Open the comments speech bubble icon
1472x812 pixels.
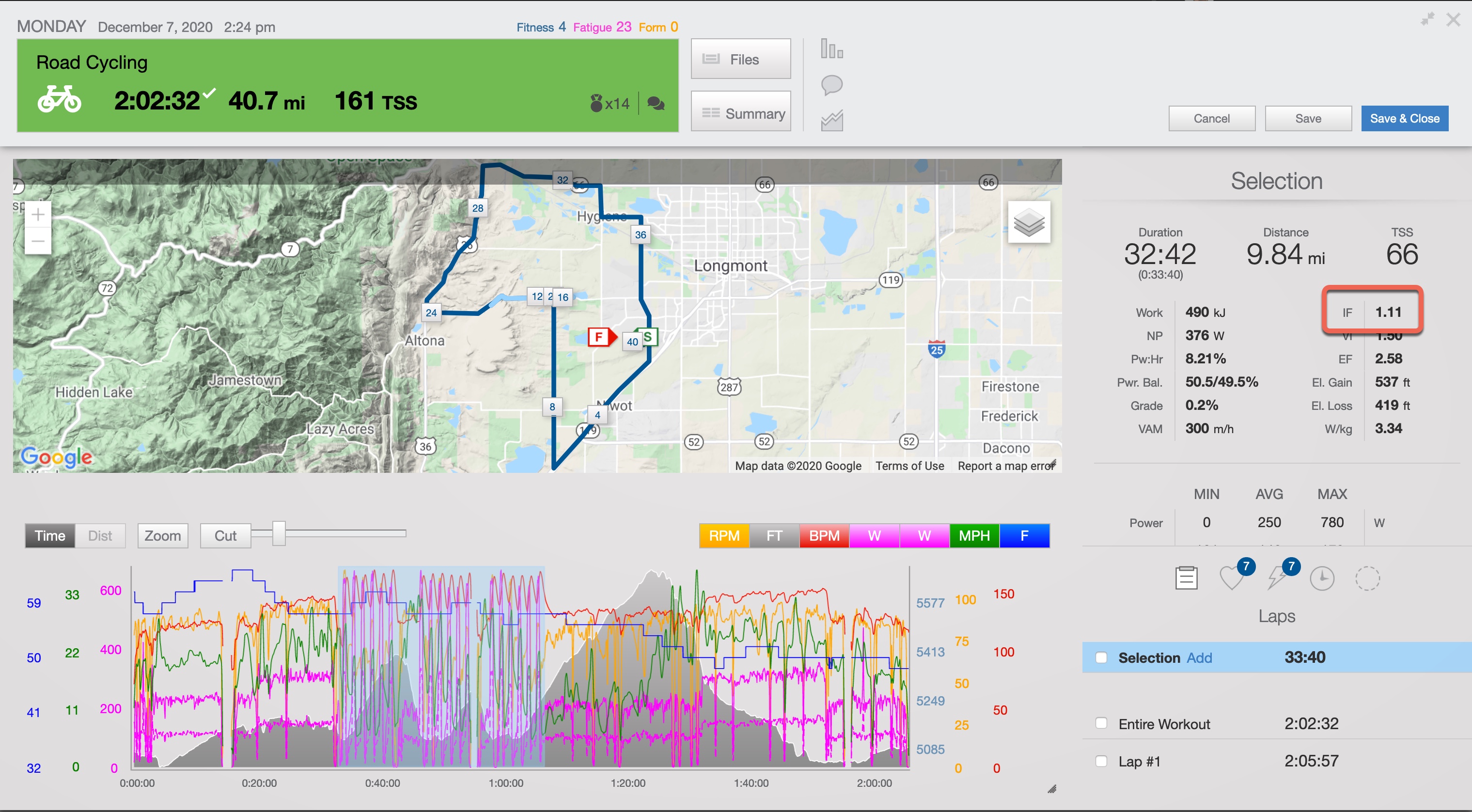pos(831,85)
